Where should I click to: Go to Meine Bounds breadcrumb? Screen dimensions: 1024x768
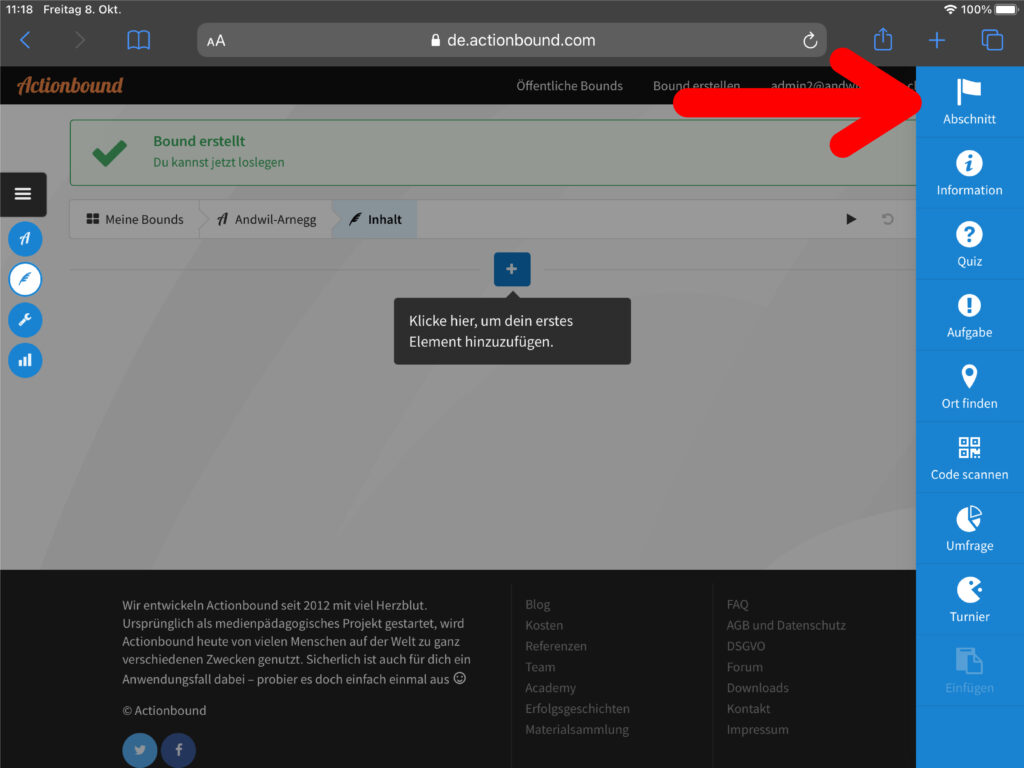coord(135,219)
